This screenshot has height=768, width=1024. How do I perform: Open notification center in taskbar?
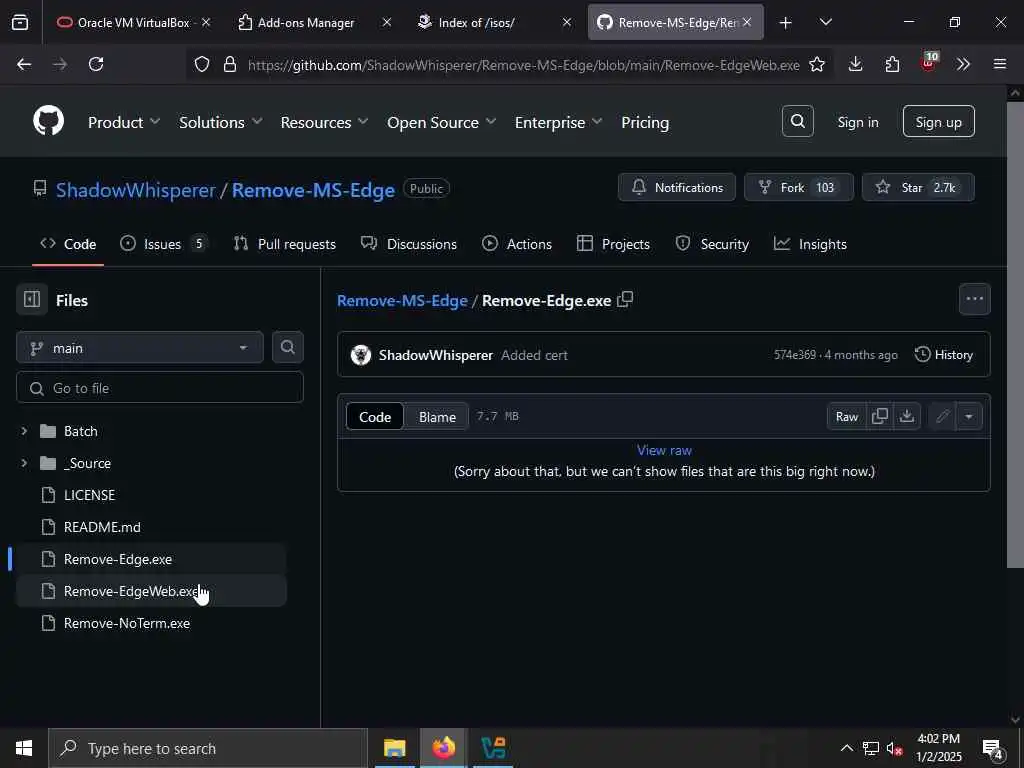(x=993, y=749)
